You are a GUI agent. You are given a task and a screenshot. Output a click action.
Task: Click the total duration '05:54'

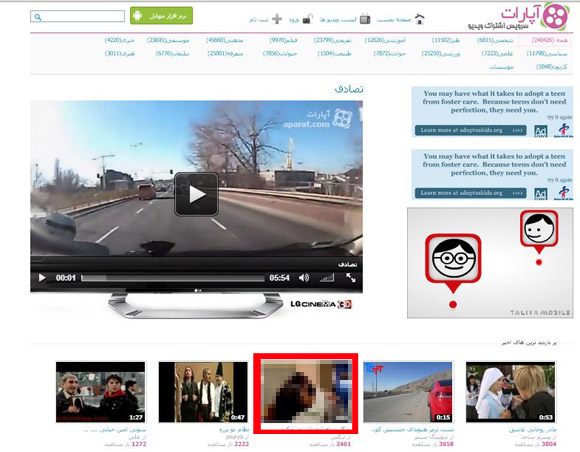point(279,278)
